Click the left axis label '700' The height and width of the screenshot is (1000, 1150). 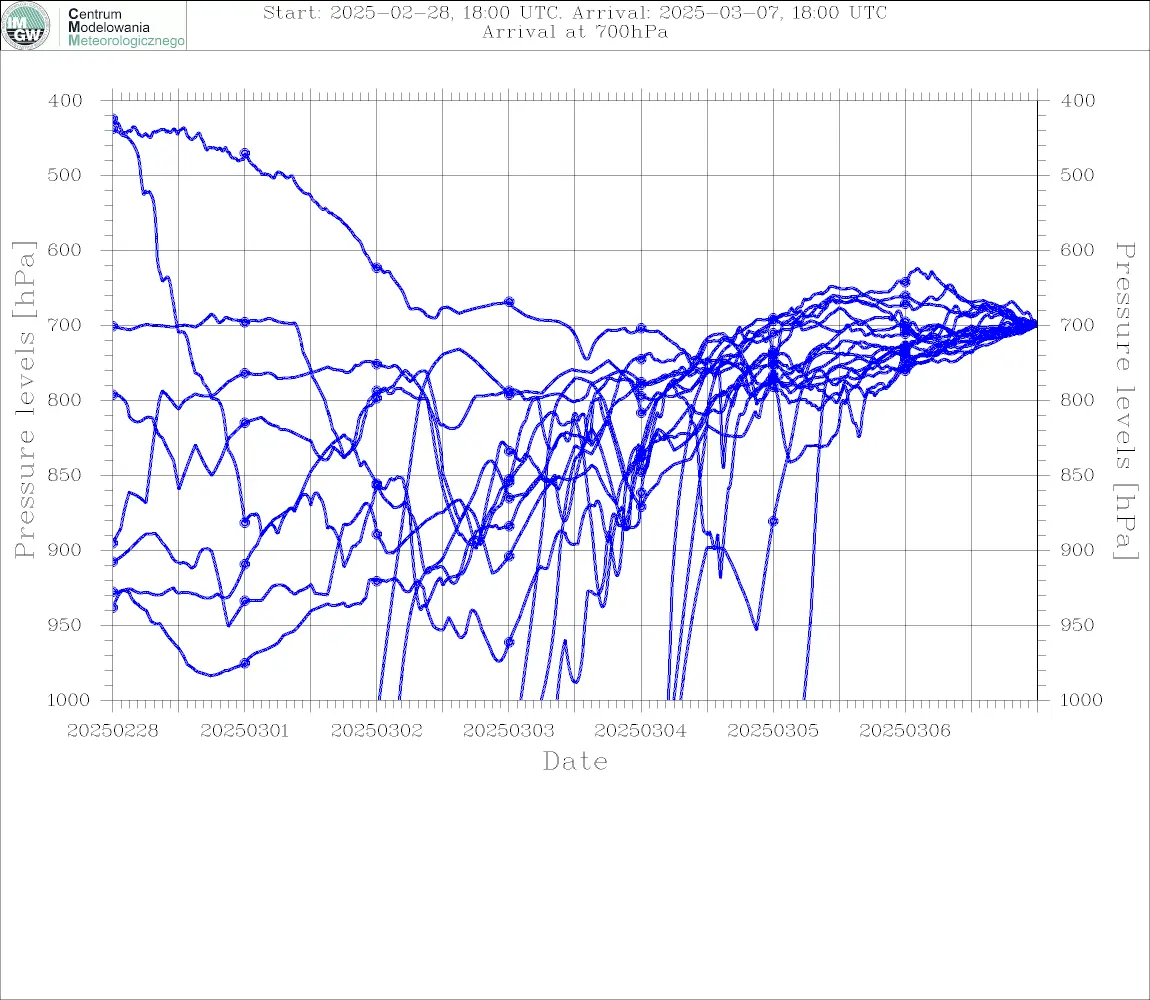pyautogui.click(x=65, y=325)
